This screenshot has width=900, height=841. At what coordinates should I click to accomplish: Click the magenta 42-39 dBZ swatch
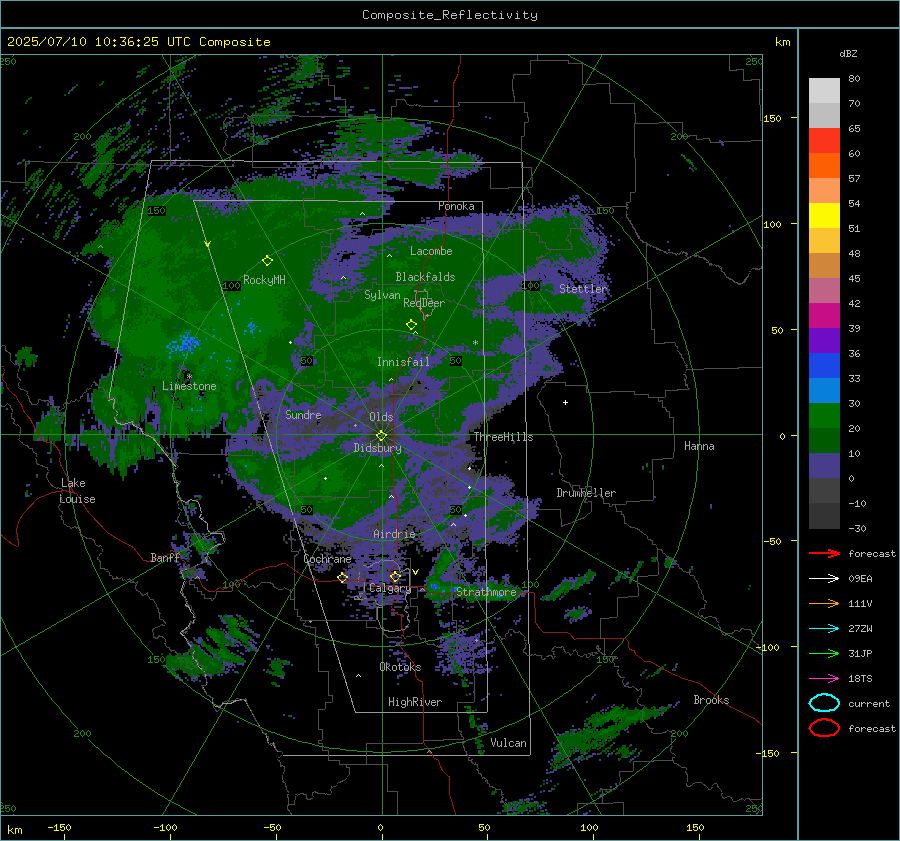click(x=824, y=316)
